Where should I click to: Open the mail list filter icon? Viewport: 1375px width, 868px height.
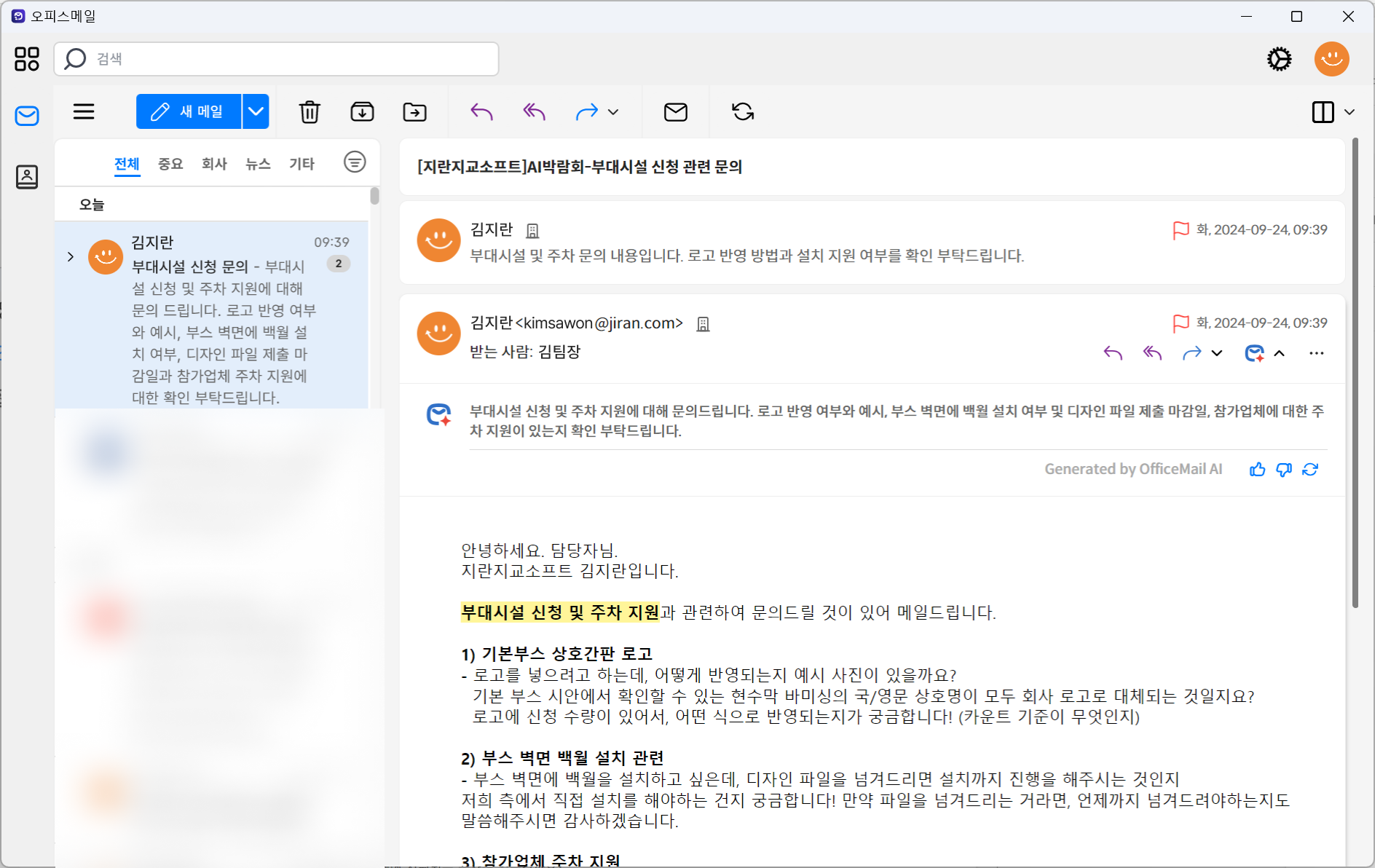coord(355,162)
